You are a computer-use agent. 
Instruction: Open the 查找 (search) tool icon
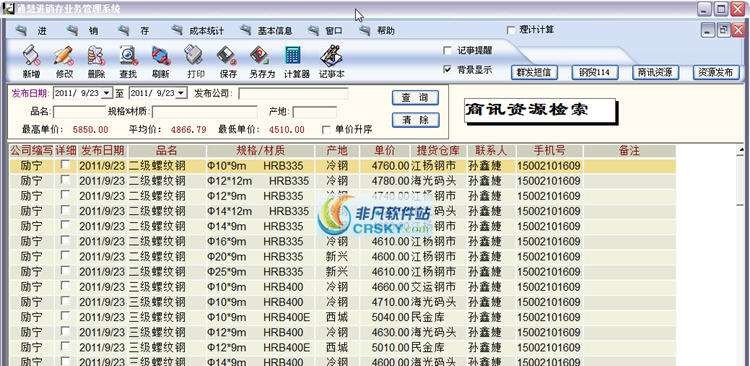pos(129,56)
